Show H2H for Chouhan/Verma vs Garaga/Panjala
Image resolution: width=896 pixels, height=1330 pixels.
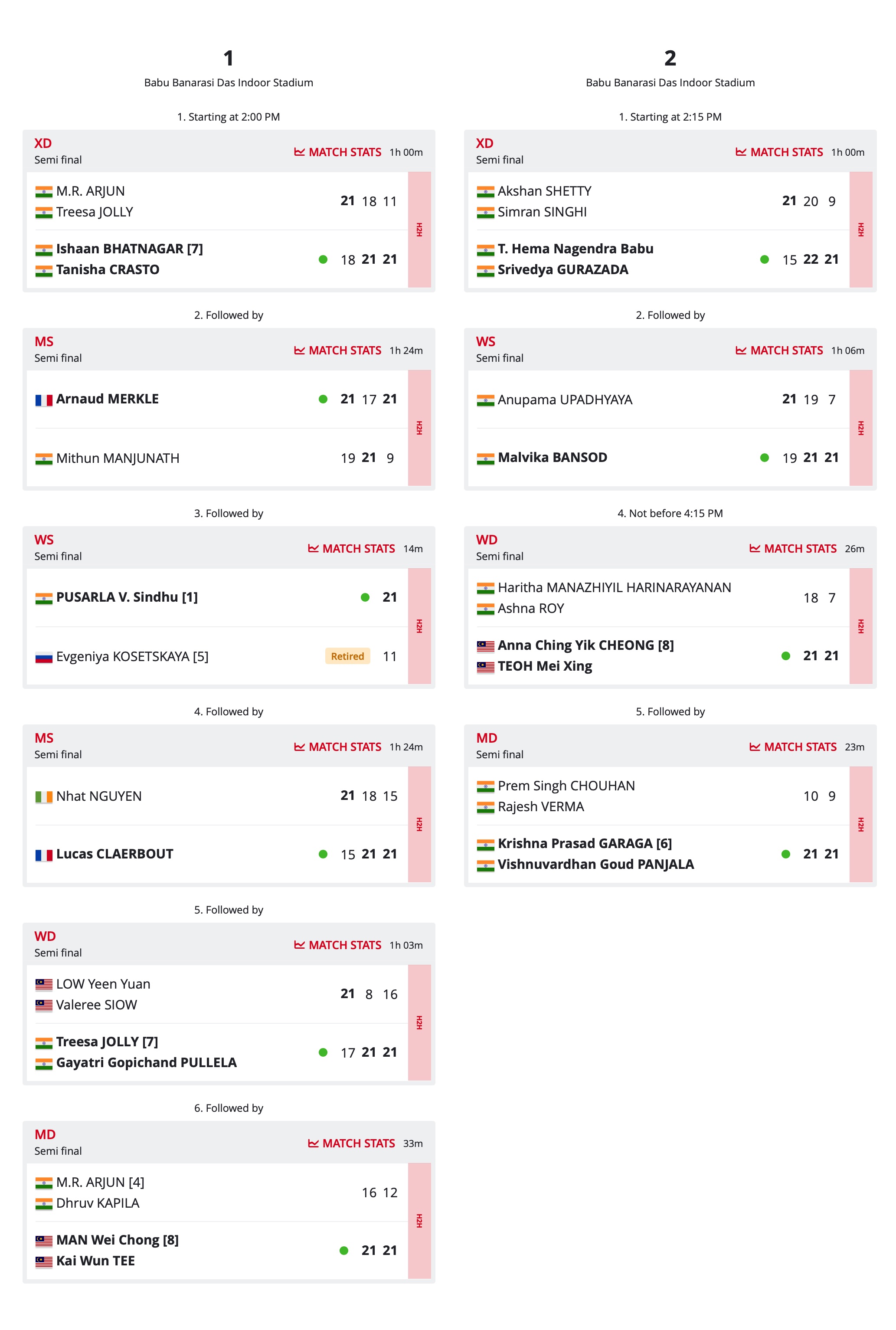[860, 824]
